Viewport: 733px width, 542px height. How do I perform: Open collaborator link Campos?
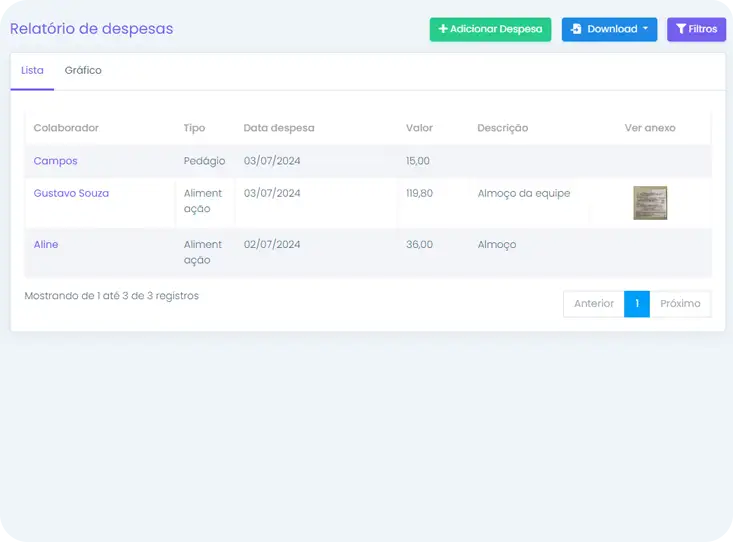tap(55, 161)
